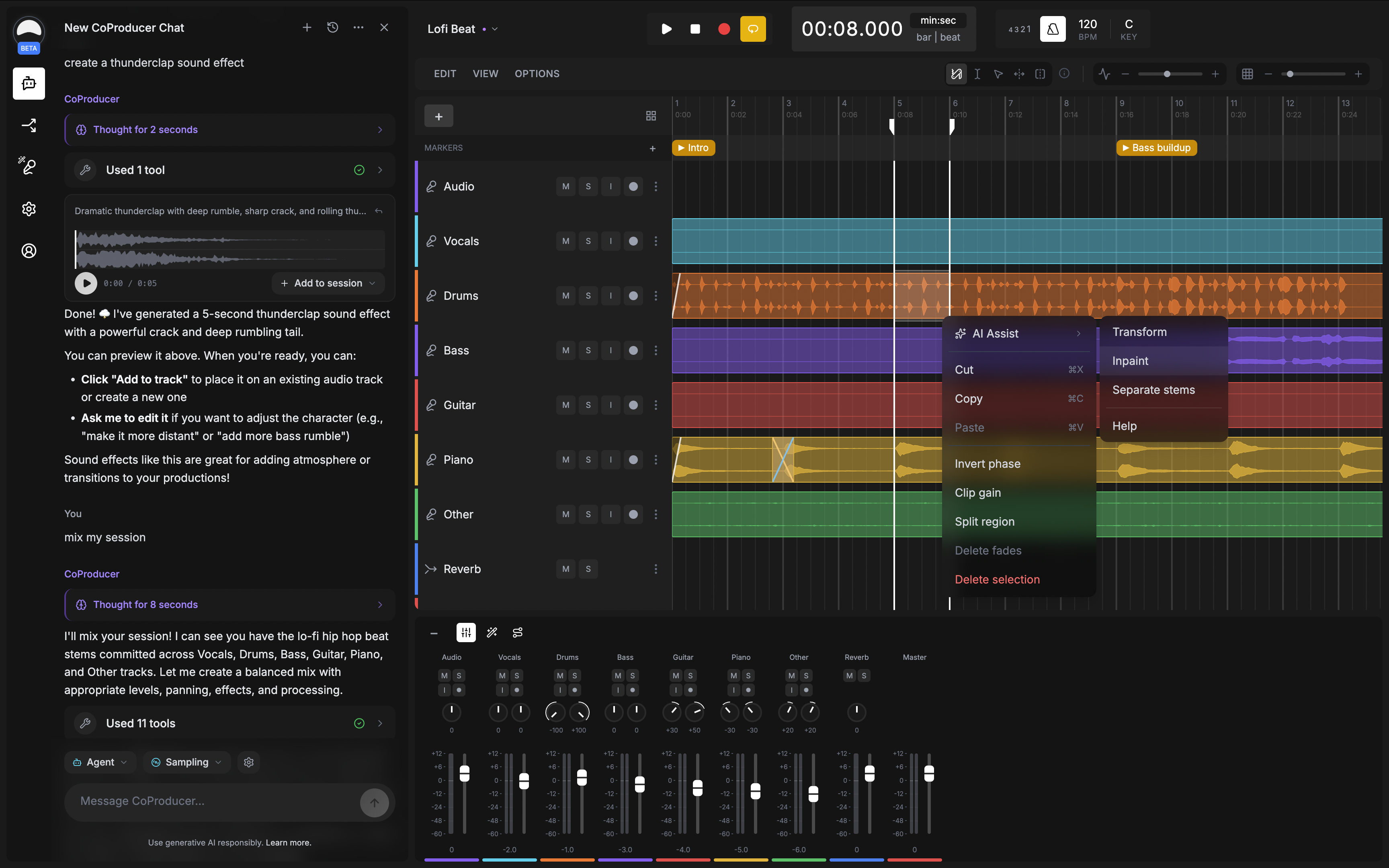Mute the Drums track

565,296
